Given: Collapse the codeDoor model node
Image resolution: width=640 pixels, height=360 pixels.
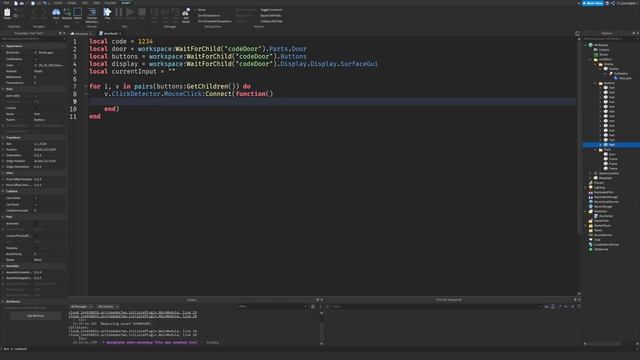Looking at the screenshot, I should click(x=591, y=59).
